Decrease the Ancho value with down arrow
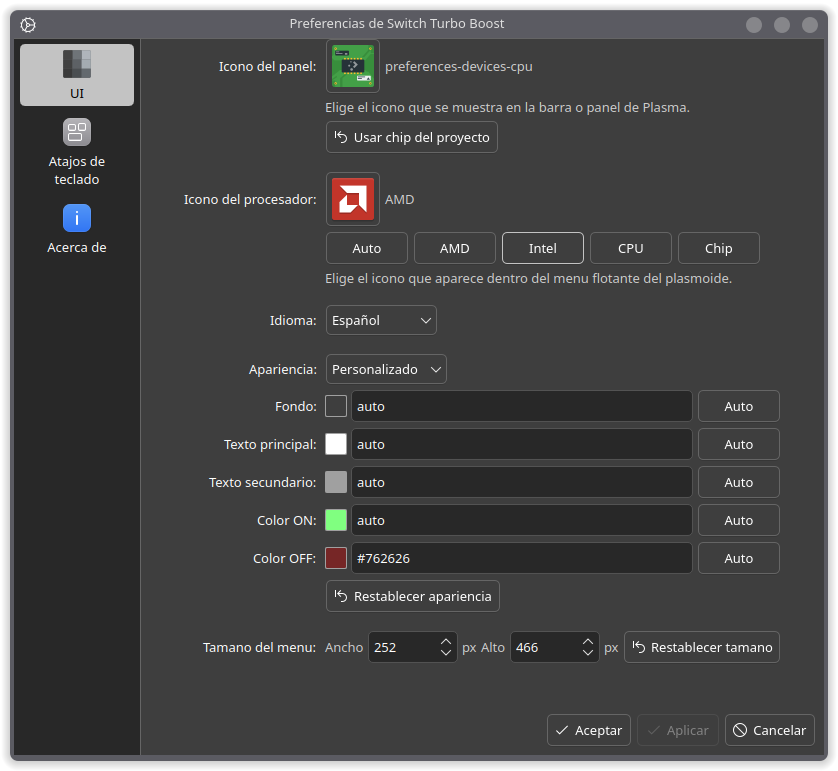The image size is (838, 771). point(446,653)
